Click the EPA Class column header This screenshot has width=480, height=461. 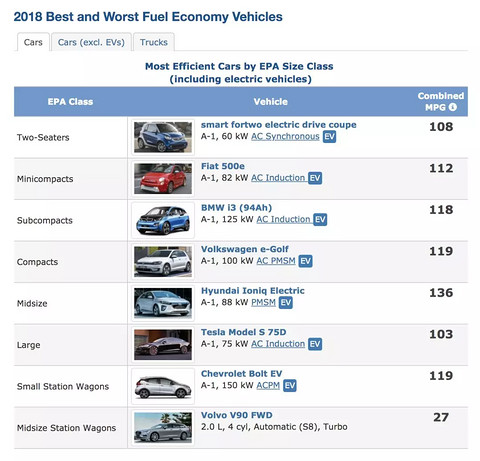(70, 102)
